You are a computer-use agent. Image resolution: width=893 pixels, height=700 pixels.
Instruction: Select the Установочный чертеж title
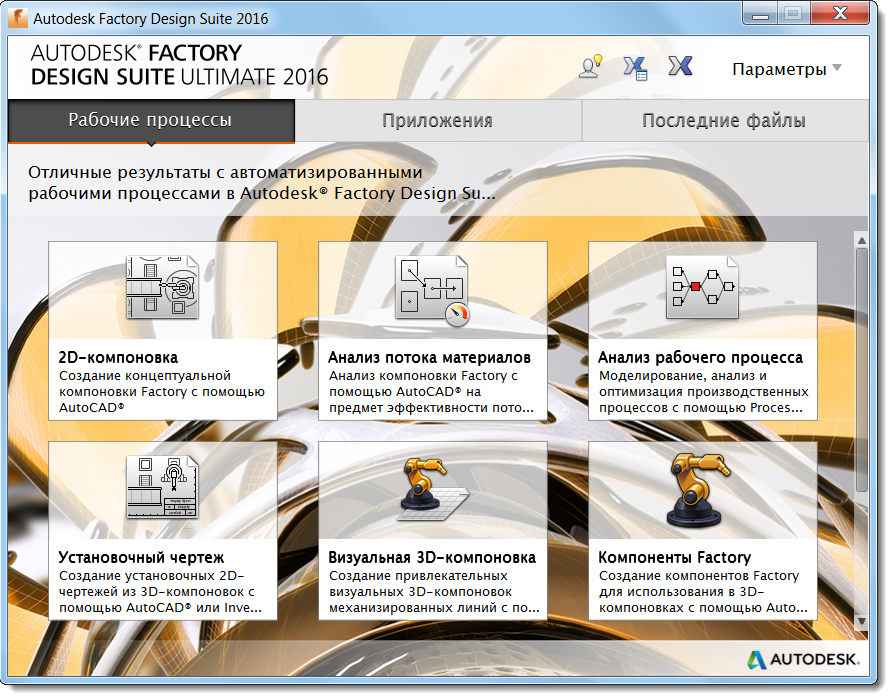tap(141, 558)
